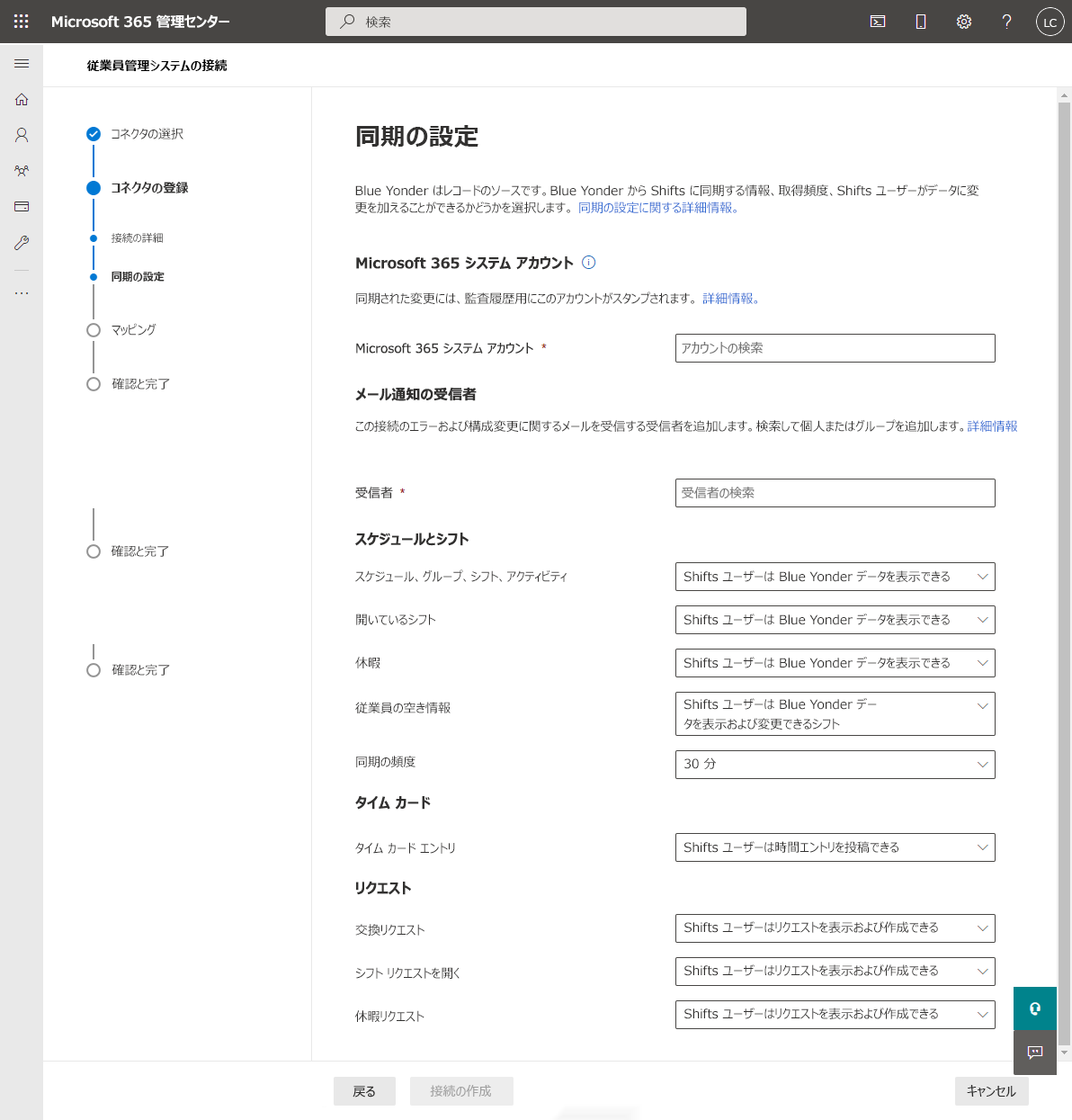This screenshot has height=1120, width=1072.
Task: Open 詳細情報 link under メール通知の受信者
Action: click(x=993, y=426)
